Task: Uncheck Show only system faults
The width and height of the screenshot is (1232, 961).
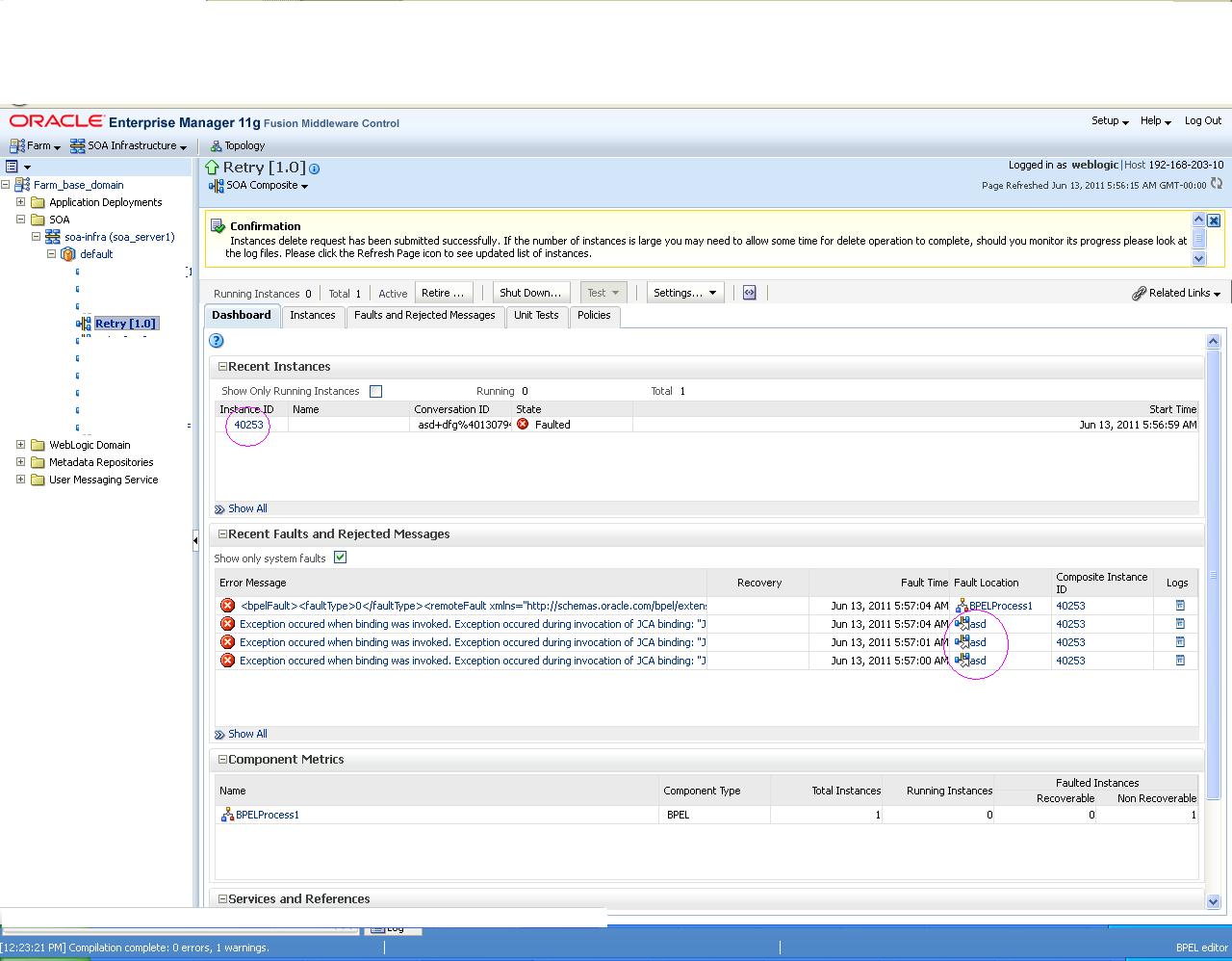Action: pos(340,558)
